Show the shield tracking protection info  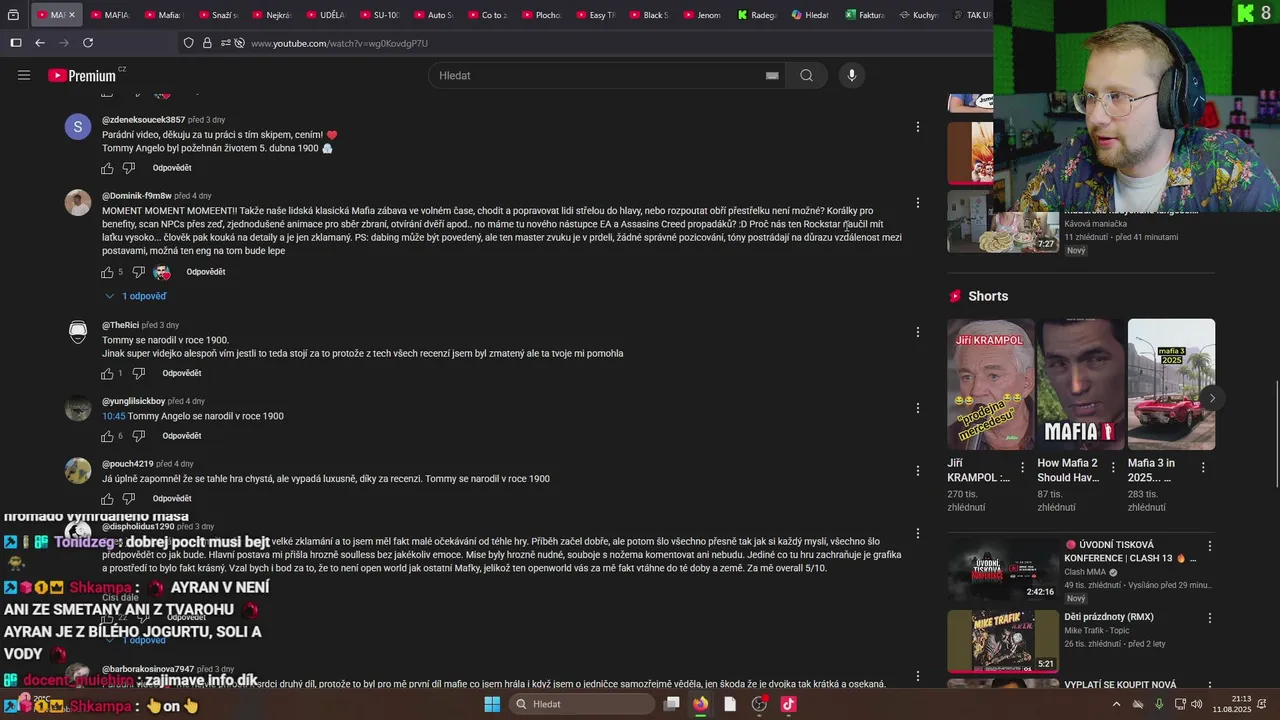(x=188, y=43)
